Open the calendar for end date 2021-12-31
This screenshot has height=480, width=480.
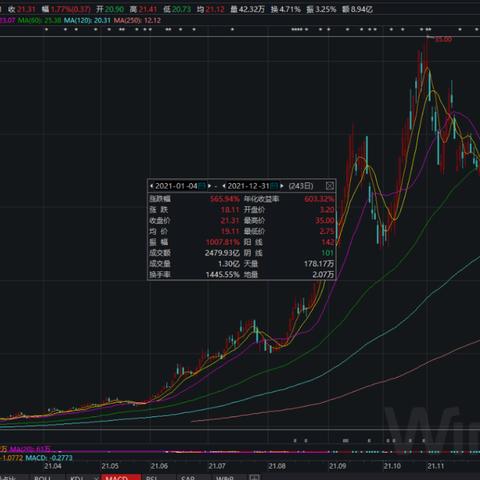[x=274, y=186]
